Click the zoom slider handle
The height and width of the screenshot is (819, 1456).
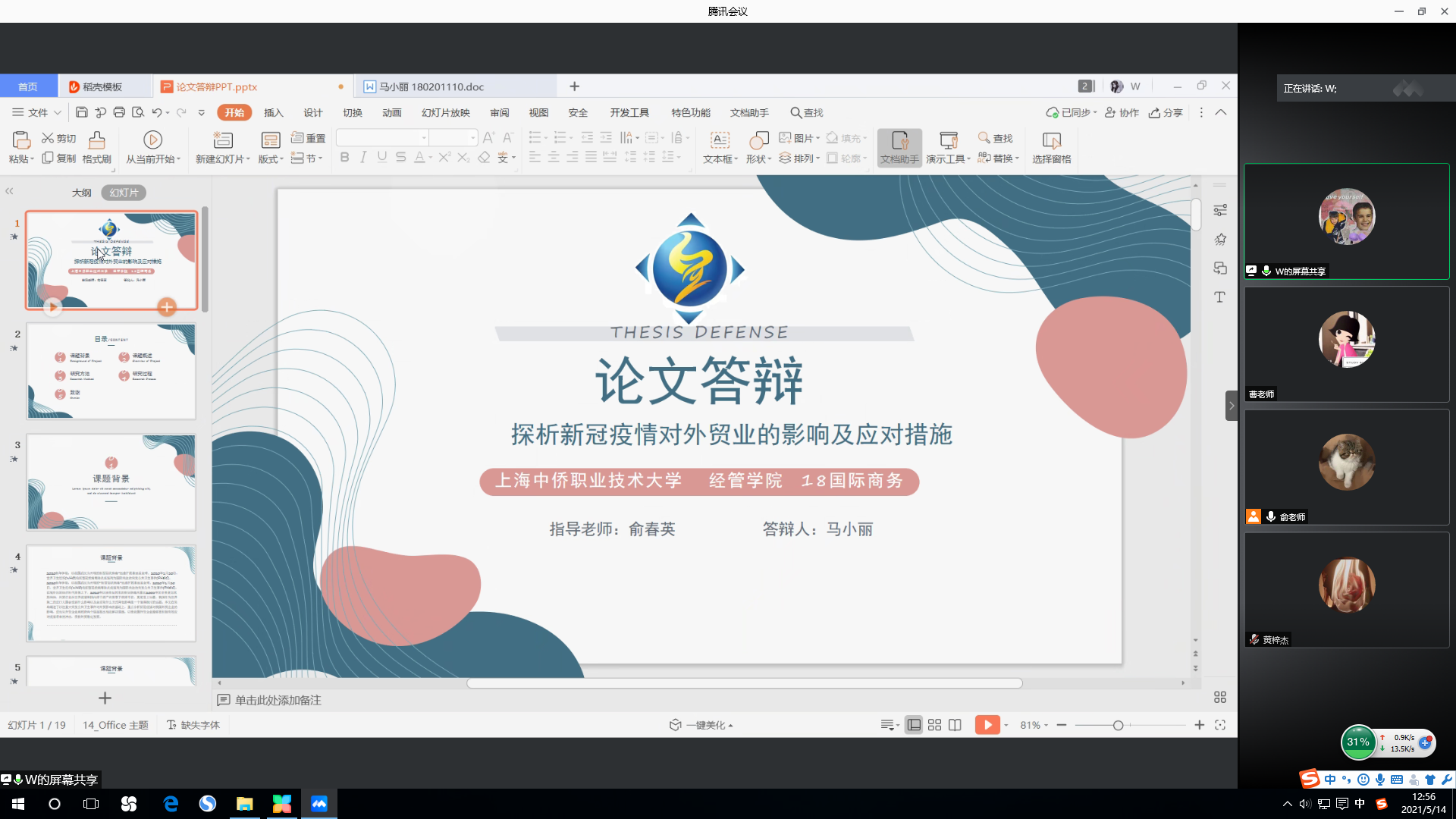pyautogui.click(x=1118, y=726)
